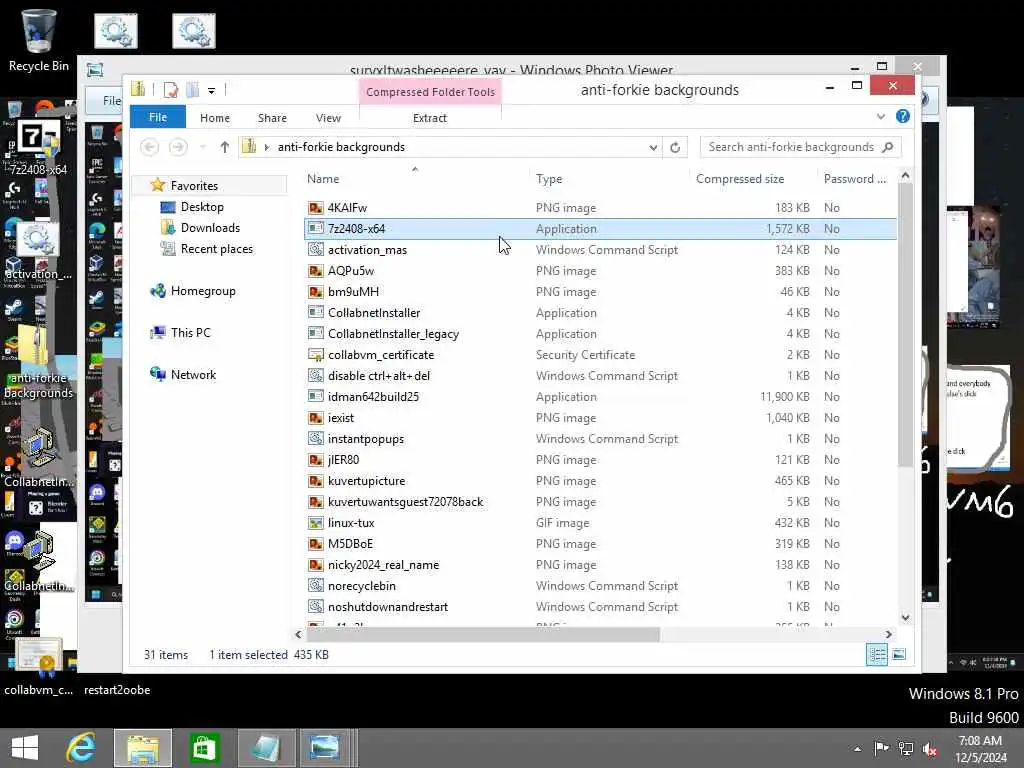1024x768 pixels.
Task: Click the Properties quick access toolbar icon
Action: (x=171, y=90)
